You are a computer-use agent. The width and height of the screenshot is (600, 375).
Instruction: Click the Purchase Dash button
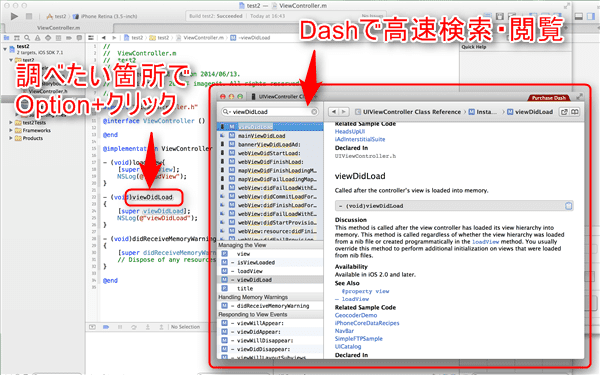[549, 98]
